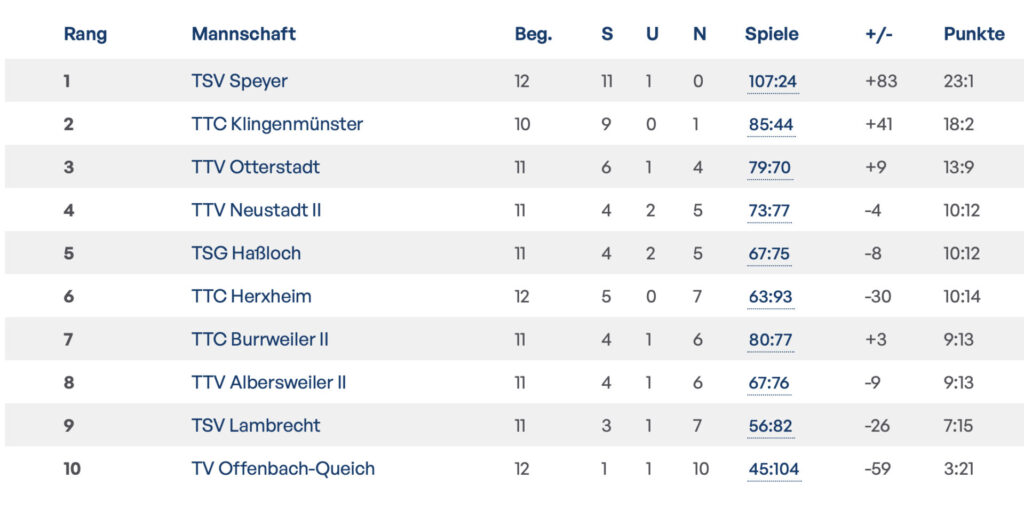Select the TTV Albersweiler II team link

(x=268, y=382)
